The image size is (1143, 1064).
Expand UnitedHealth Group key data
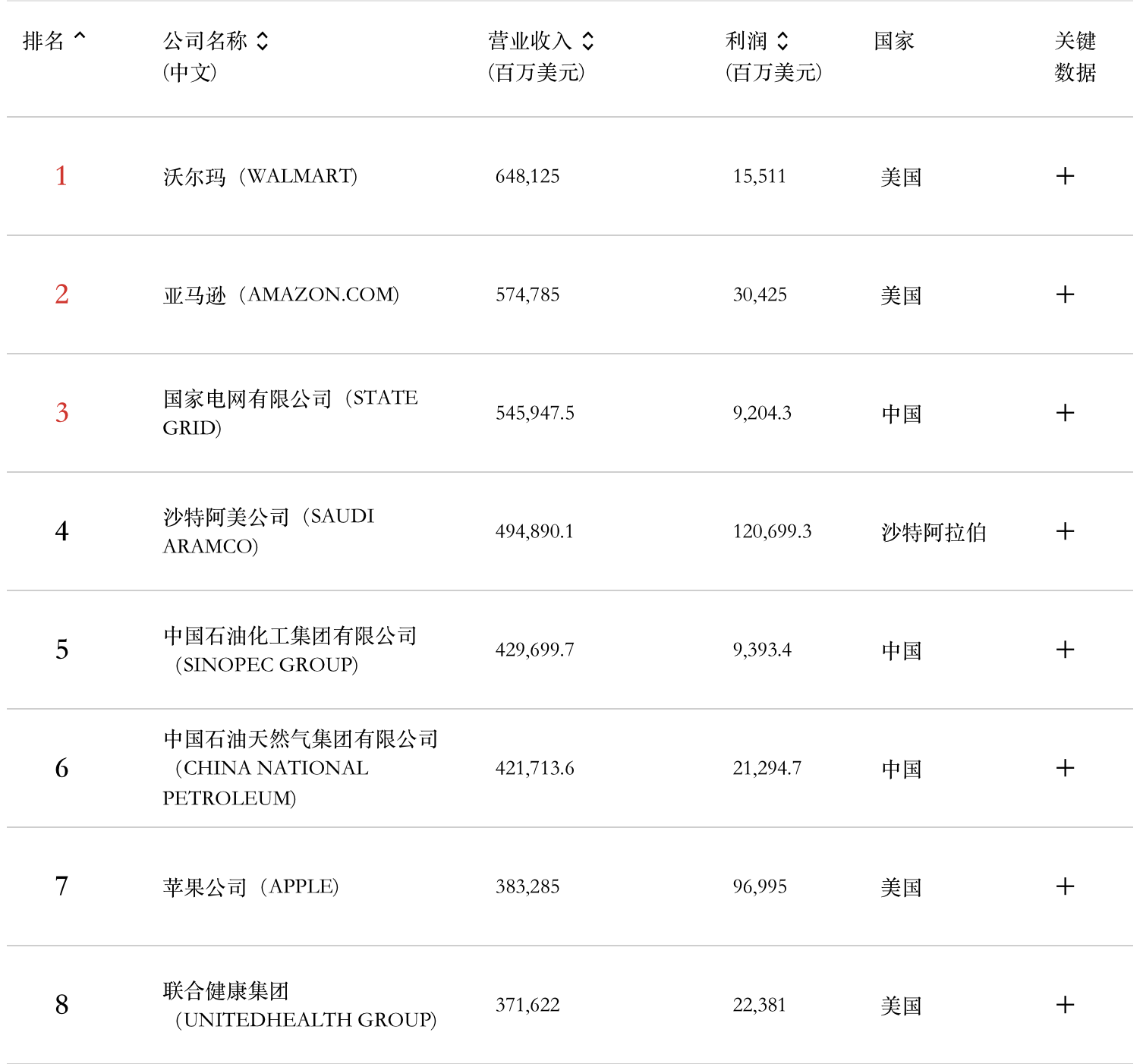(1065, 1005)
